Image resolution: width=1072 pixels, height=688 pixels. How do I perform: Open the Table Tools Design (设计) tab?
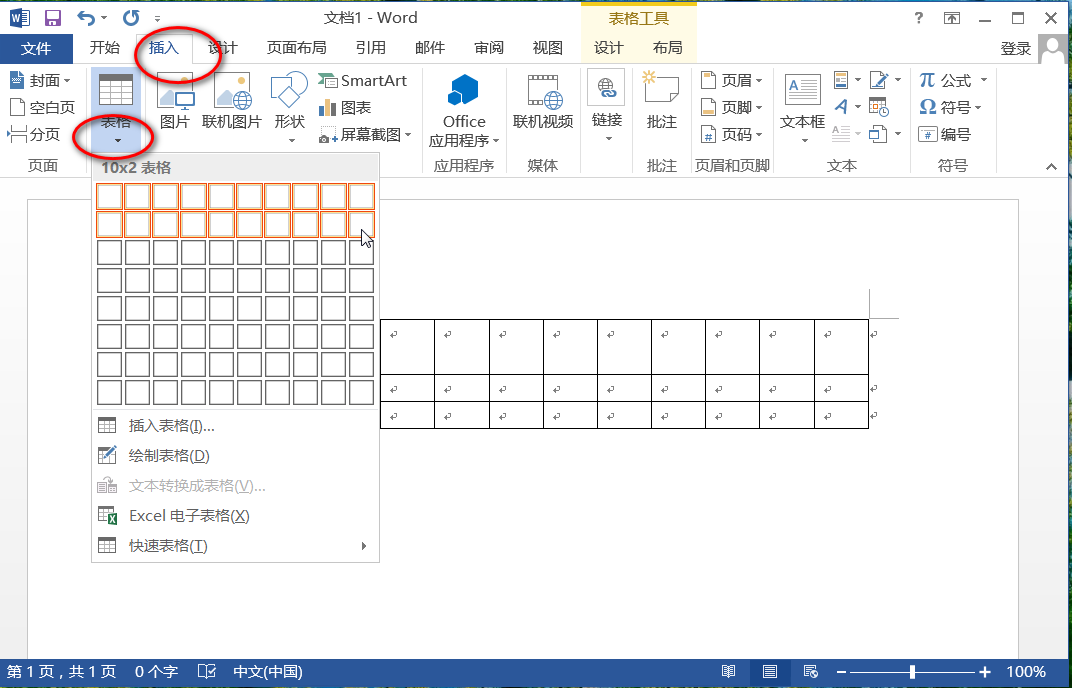[x=608, y=47]
